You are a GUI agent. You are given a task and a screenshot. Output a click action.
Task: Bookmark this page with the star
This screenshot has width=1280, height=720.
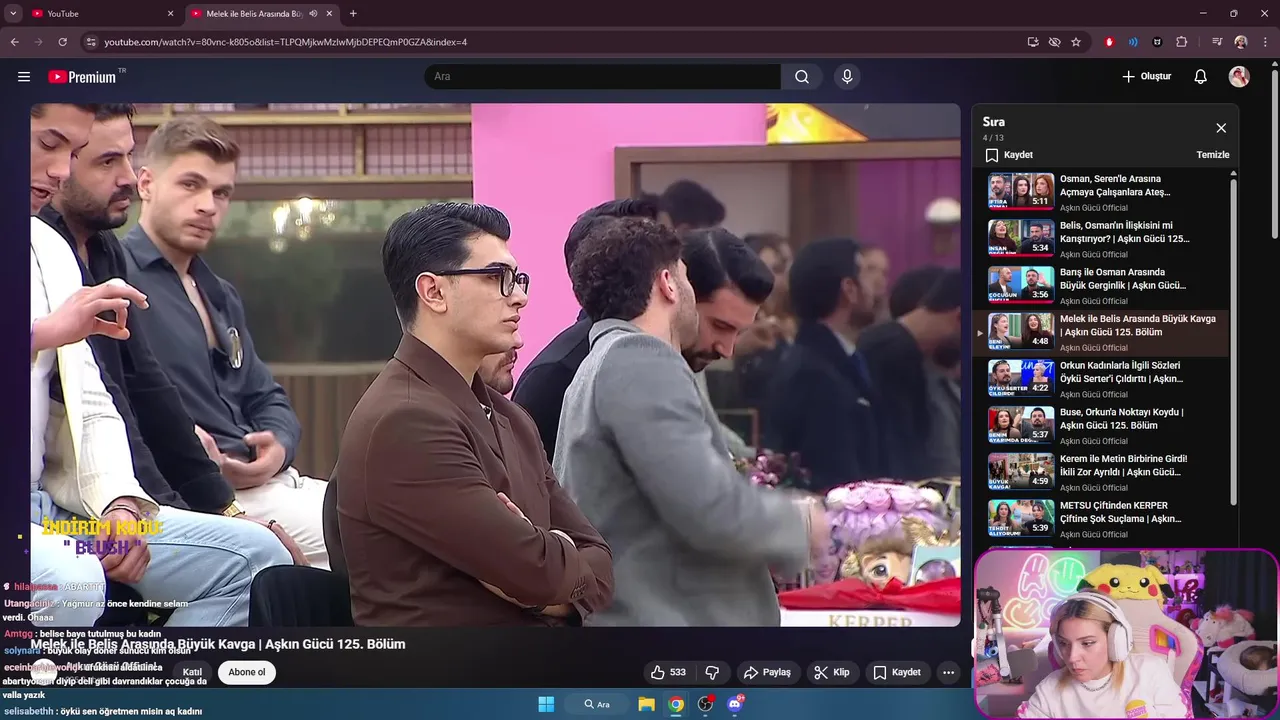coord(1076,42)
